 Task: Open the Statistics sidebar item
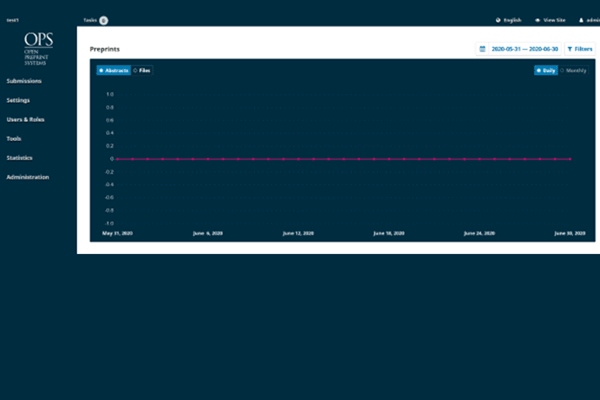pos(20,158)
